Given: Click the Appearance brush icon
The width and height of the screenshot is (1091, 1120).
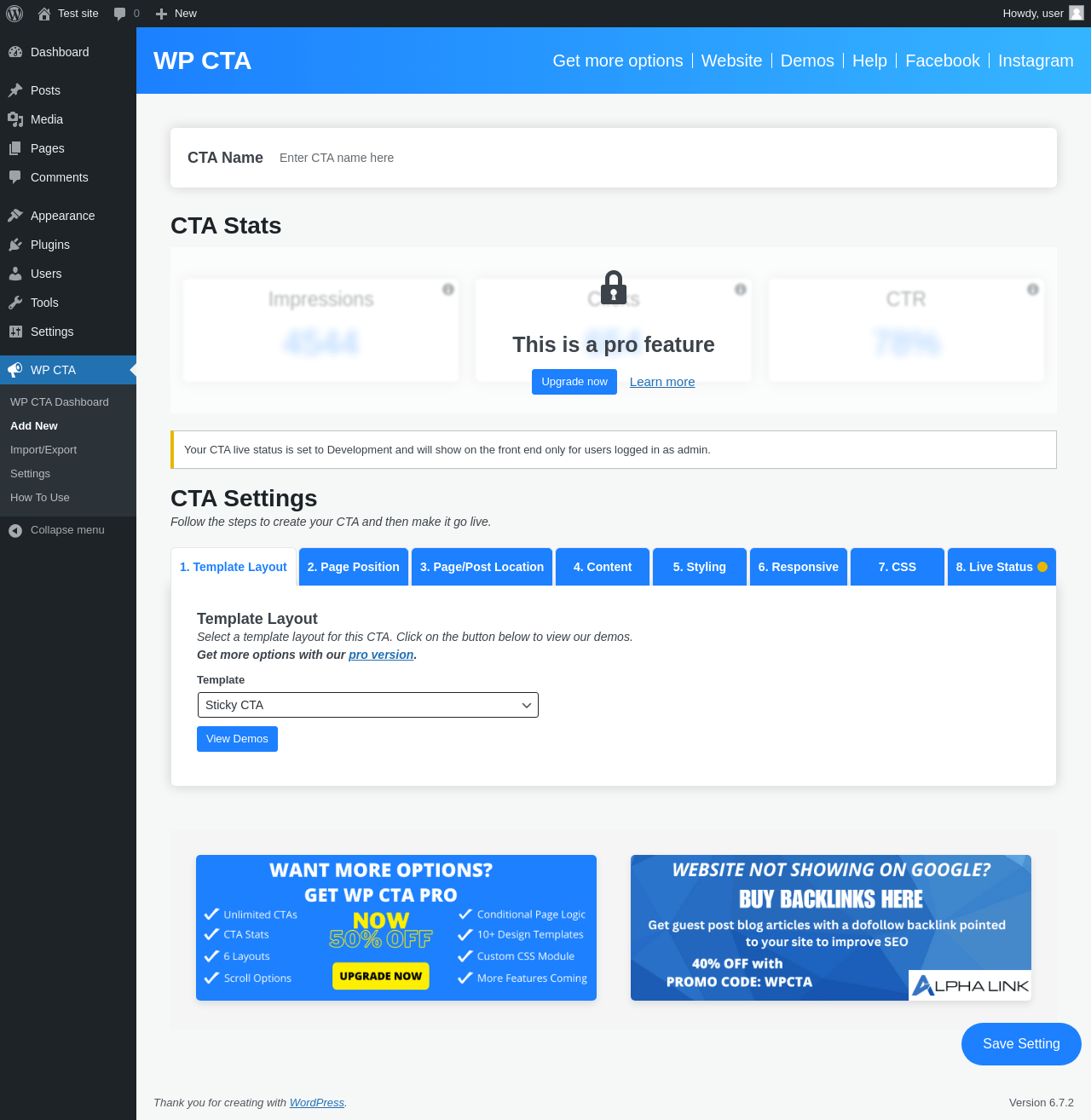Looking at the screenshot, I should (x=15, y=216).
